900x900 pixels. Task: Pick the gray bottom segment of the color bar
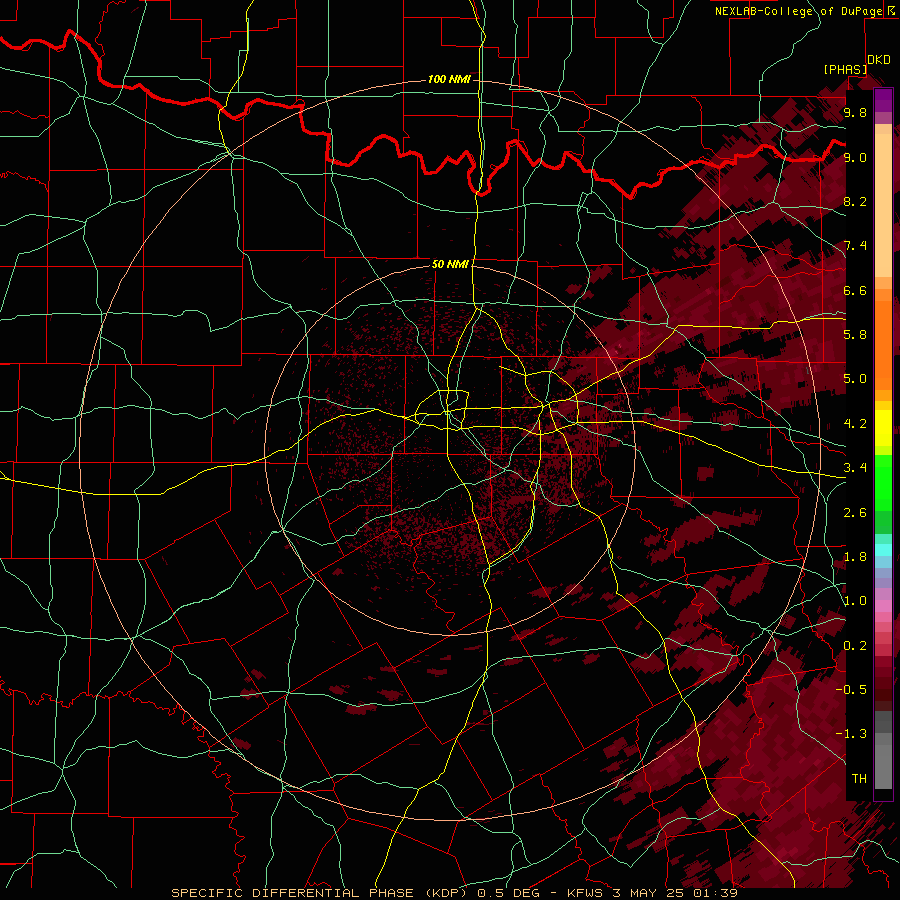click(883, 766)
